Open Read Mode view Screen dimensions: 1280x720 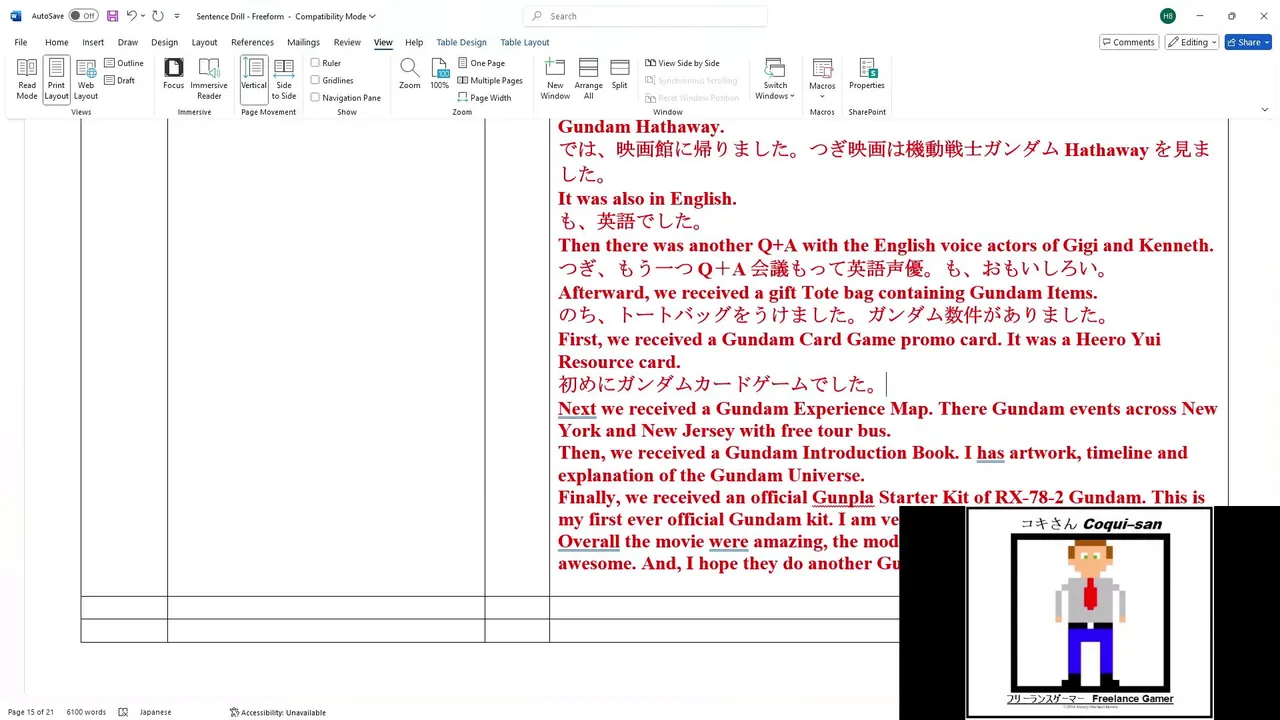coord(27,79)
